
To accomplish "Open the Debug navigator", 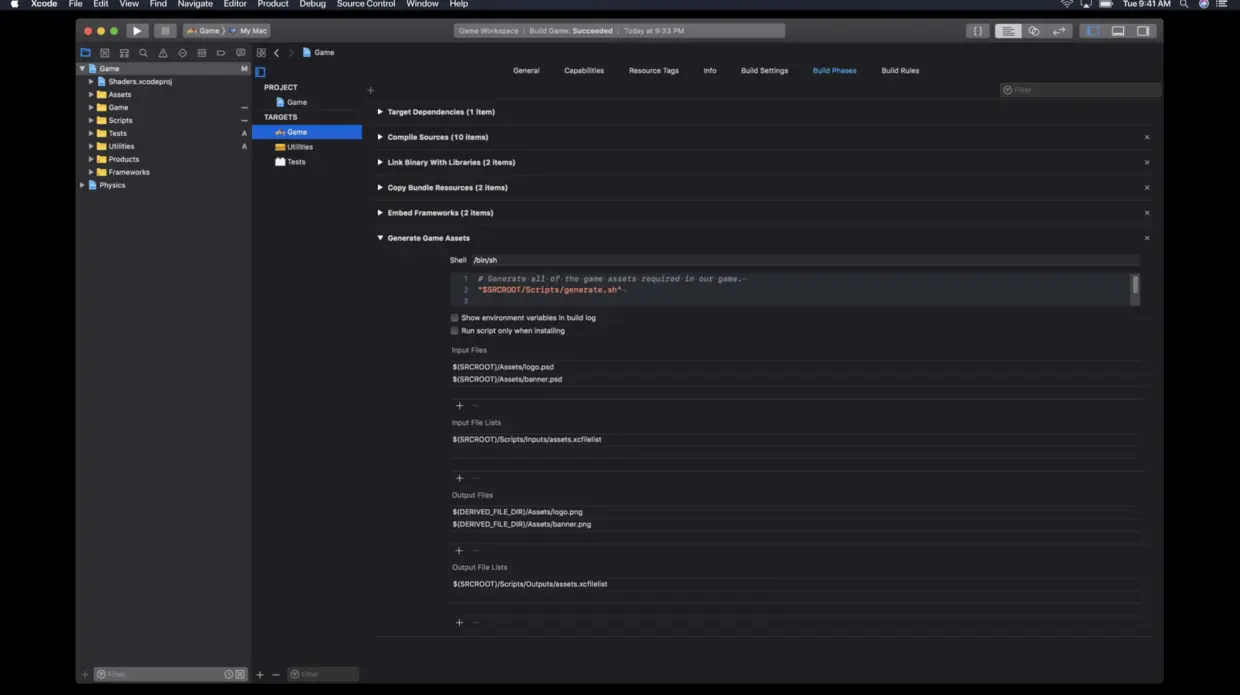I will tap(202, 53).
